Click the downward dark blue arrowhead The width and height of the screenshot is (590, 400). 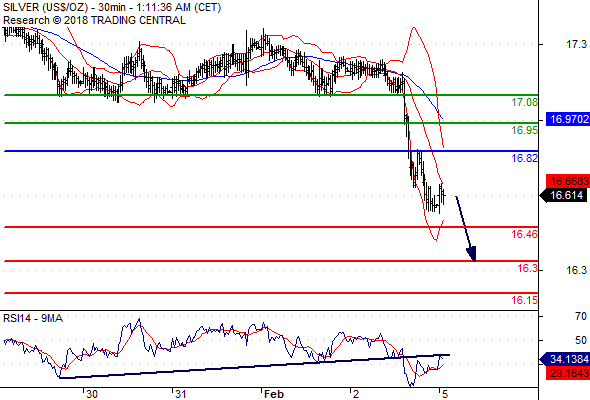click(472, 254)
